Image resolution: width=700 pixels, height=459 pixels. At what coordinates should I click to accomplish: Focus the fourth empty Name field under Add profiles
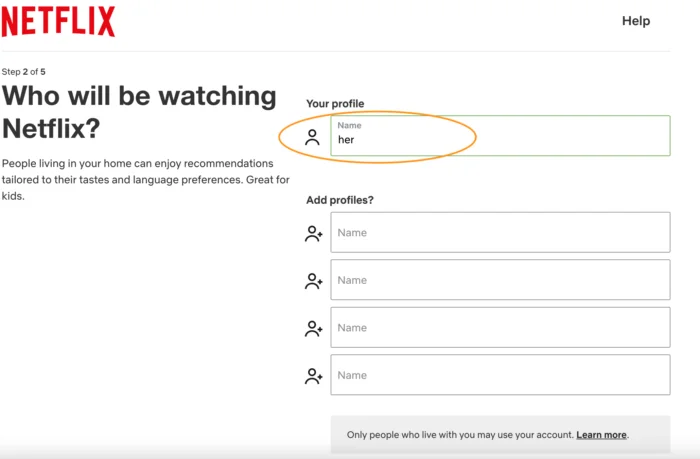500,375
